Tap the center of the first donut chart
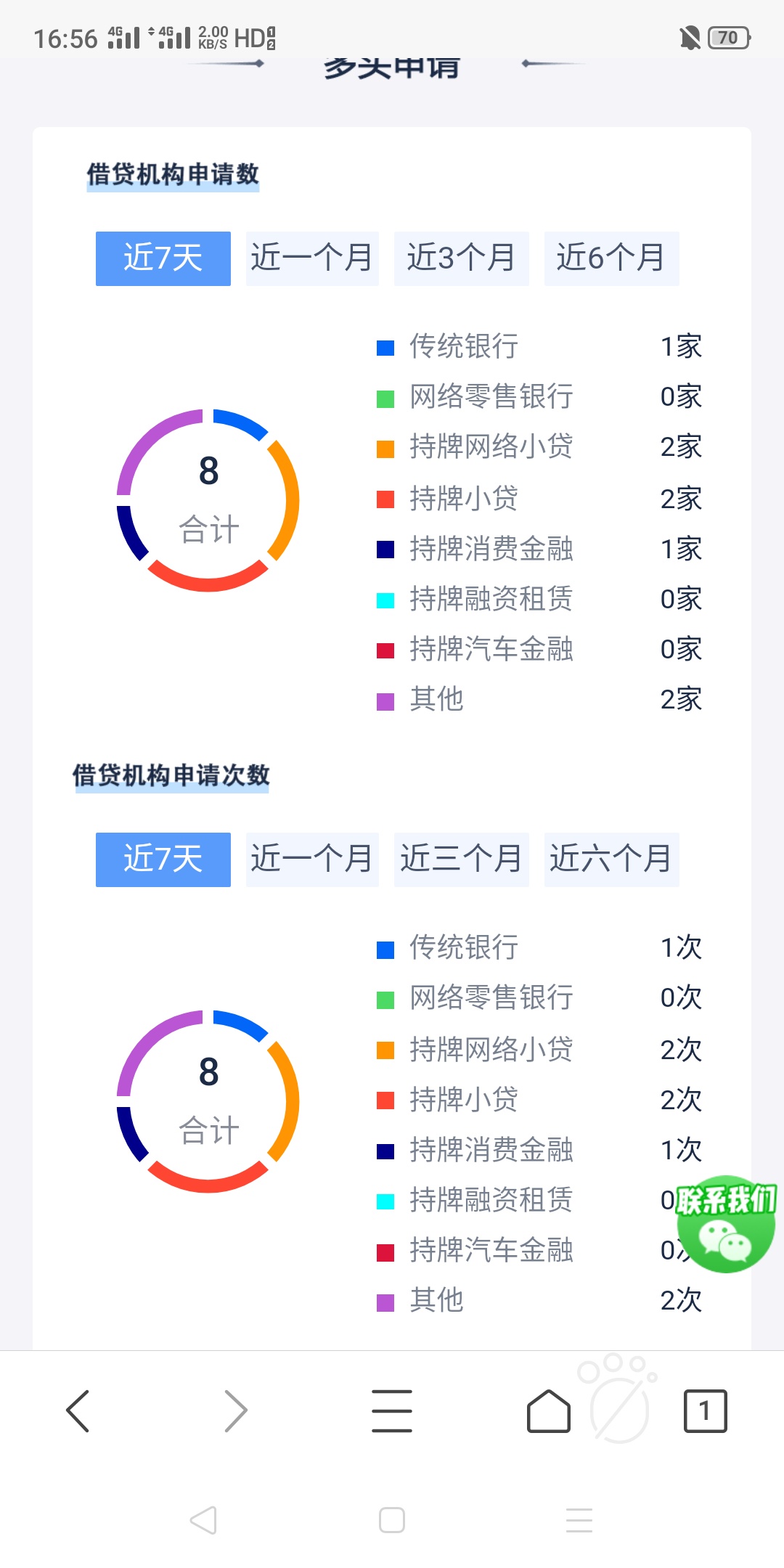The height and width of the screenshot is (1568, 784). [208, 500]
